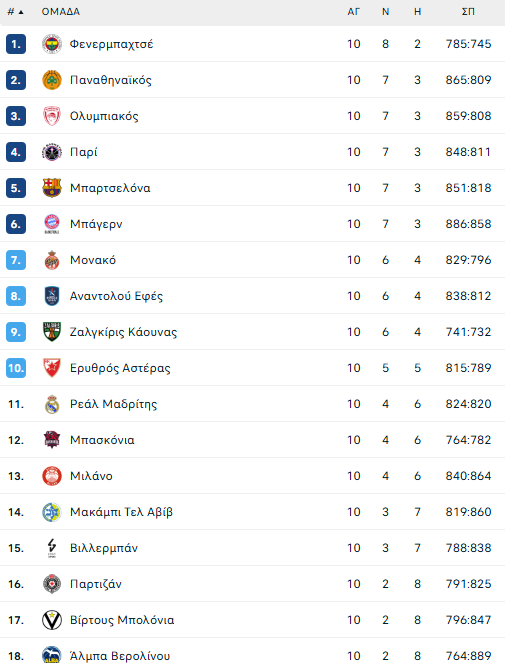Click the ΟΜΑΔΑ column header
Viewport: 505px width, 663px height.
click(60, 12)
